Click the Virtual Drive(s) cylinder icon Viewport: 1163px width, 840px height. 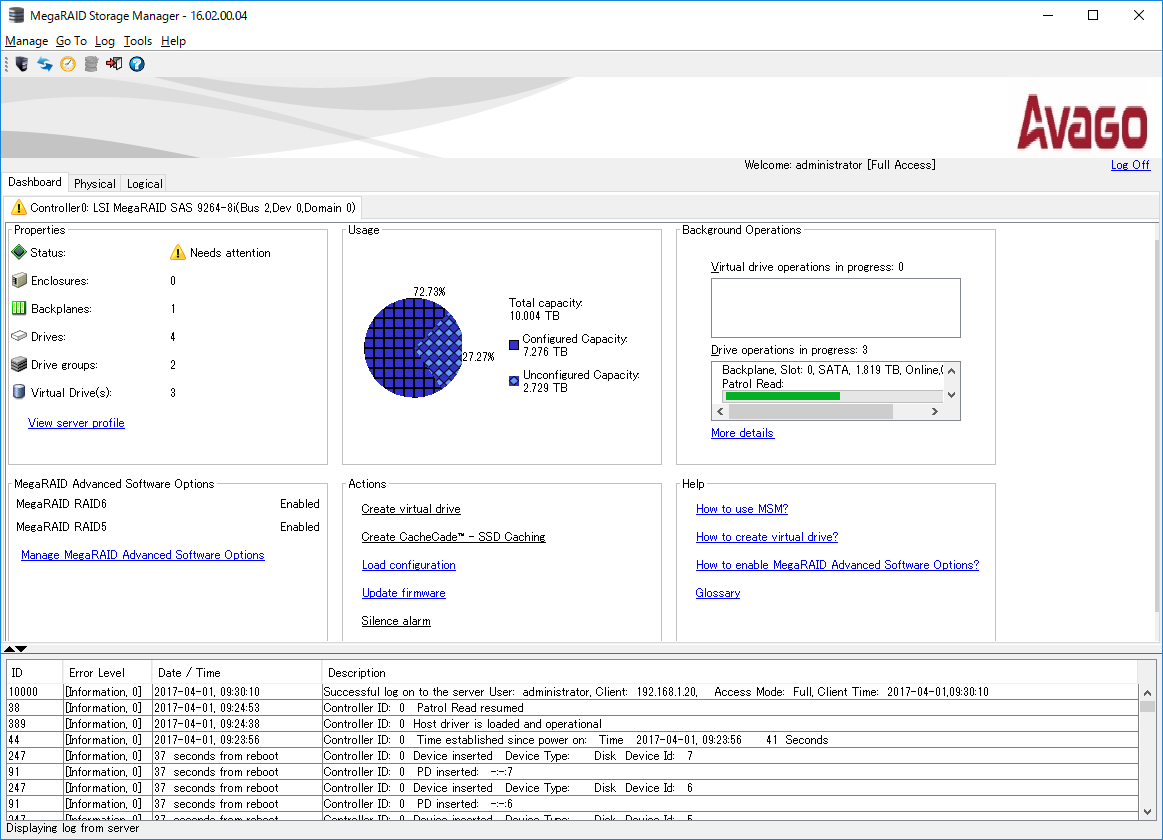click(x=19, y=392)
